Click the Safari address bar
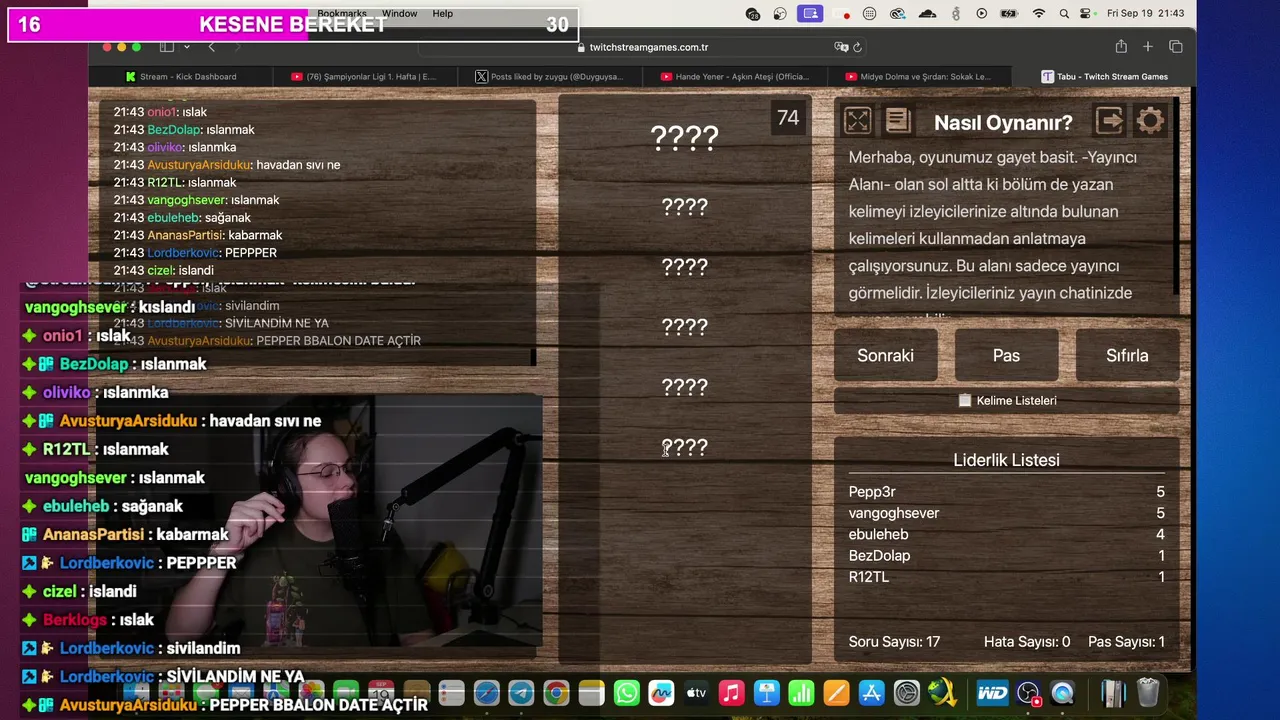 coord(643,47)
